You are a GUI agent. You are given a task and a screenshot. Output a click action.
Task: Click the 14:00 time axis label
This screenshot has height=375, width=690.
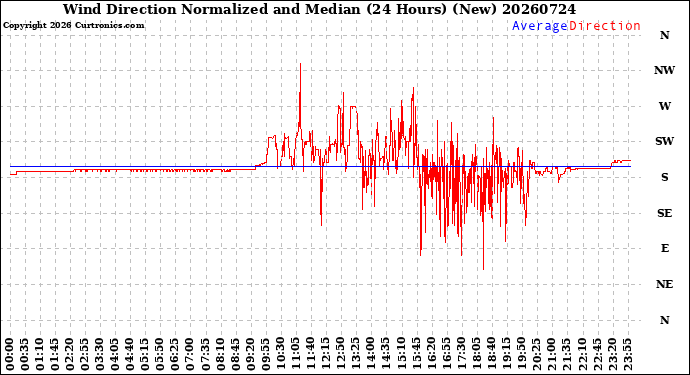(x=371, y=354)
